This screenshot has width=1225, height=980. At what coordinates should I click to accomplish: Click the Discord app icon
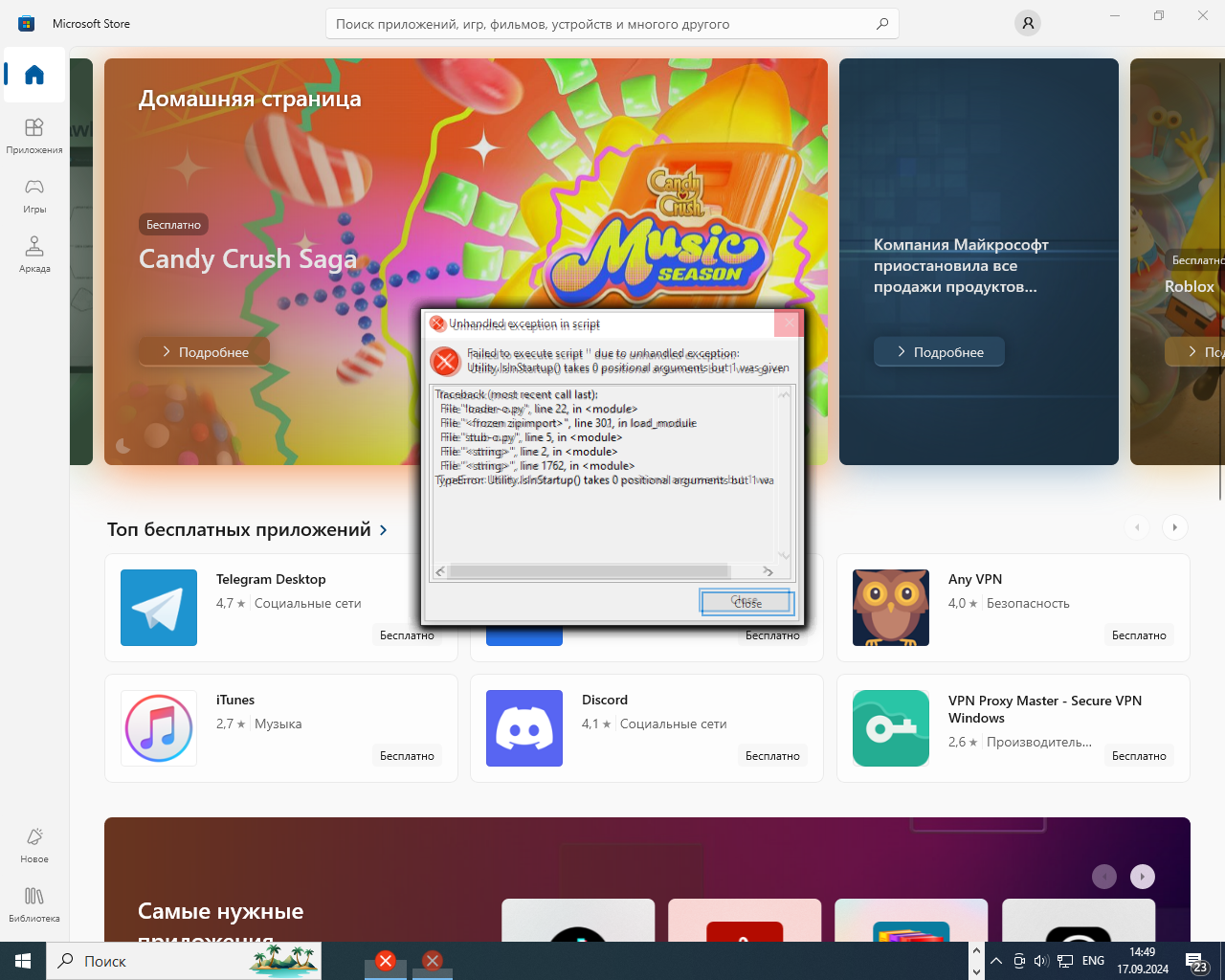[x=524, y=728]
